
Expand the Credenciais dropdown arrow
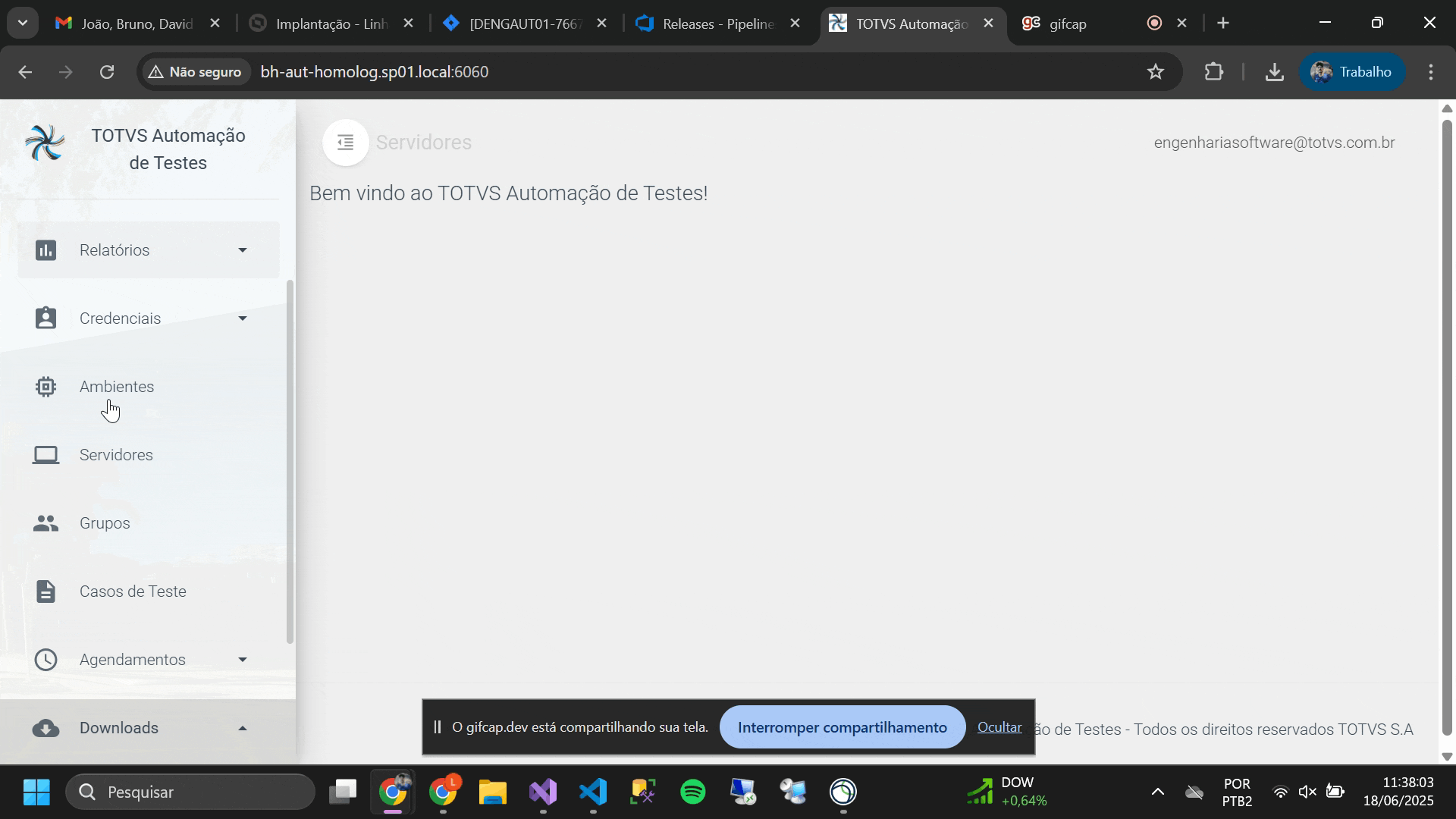click(243, 318)
